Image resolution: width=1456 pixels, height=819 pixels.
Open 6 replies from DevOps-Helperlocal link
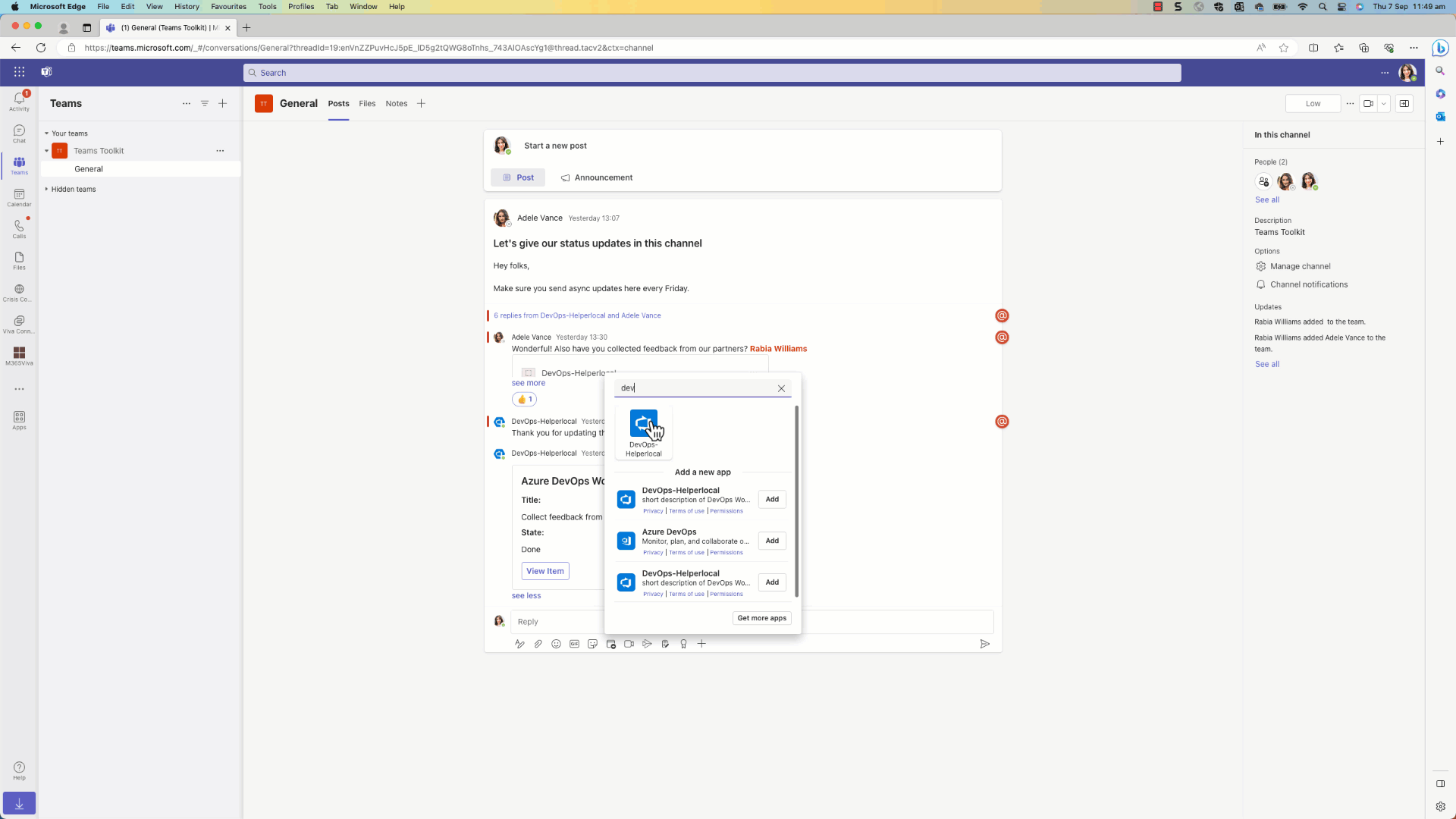pyautogui.click(x=577, y=315)
